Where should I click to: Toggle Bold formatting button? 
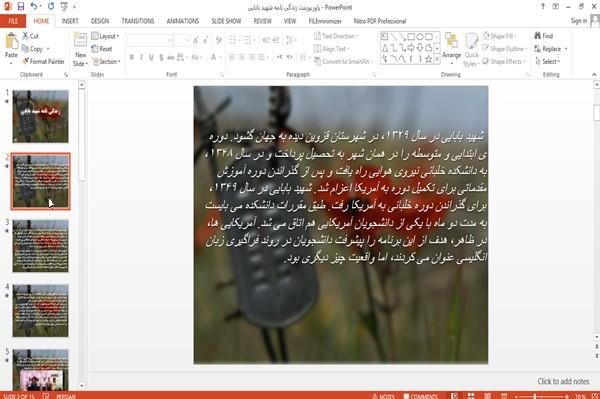[x=132, y=57]
